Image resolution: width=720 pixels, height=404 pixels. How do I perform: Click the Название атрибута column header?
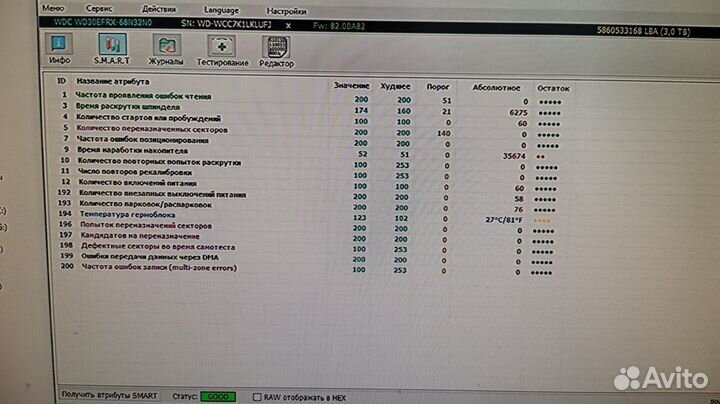113,81
